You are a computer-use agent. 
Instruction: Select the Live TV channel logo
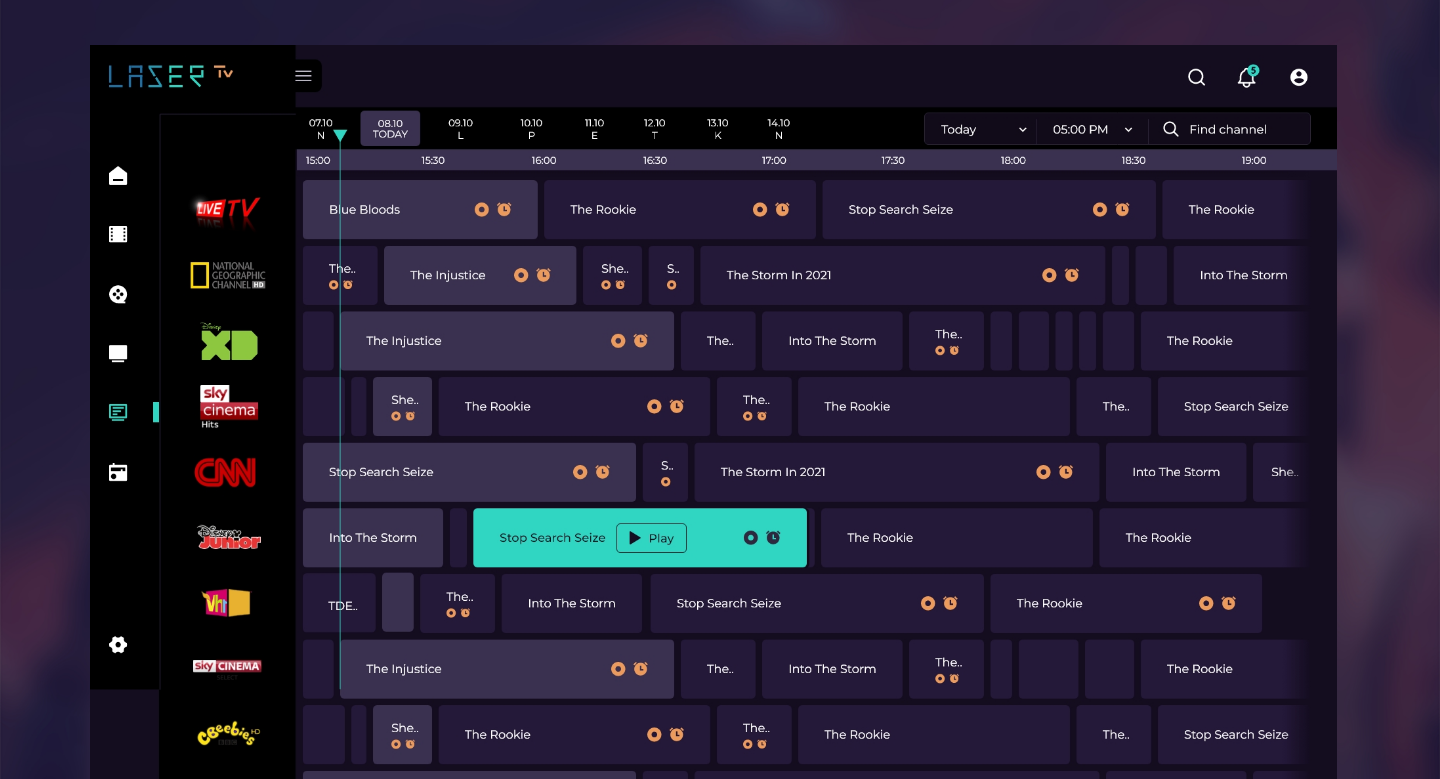[227, 210]
